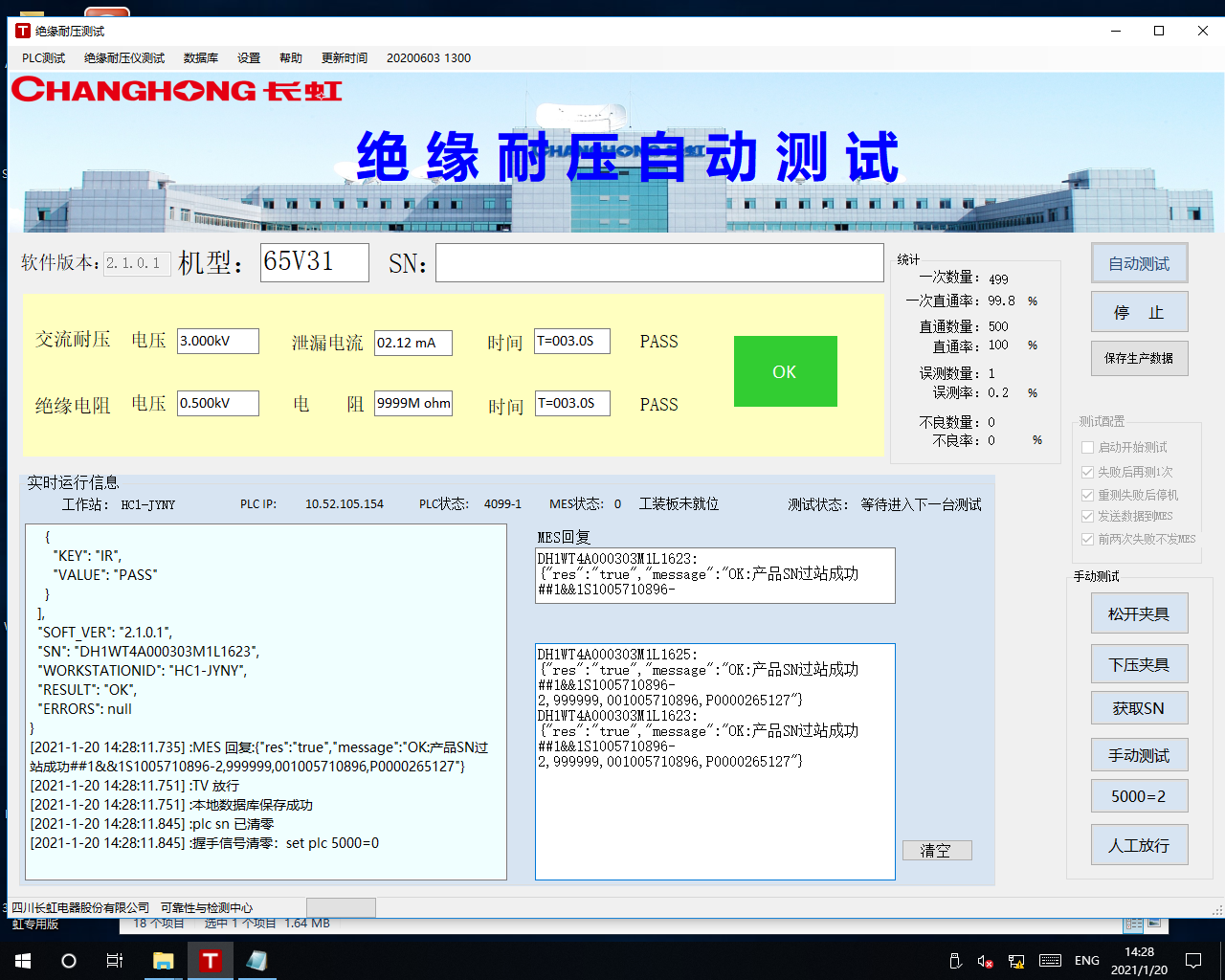Click the 松开夹具 button

point(1139,613)
